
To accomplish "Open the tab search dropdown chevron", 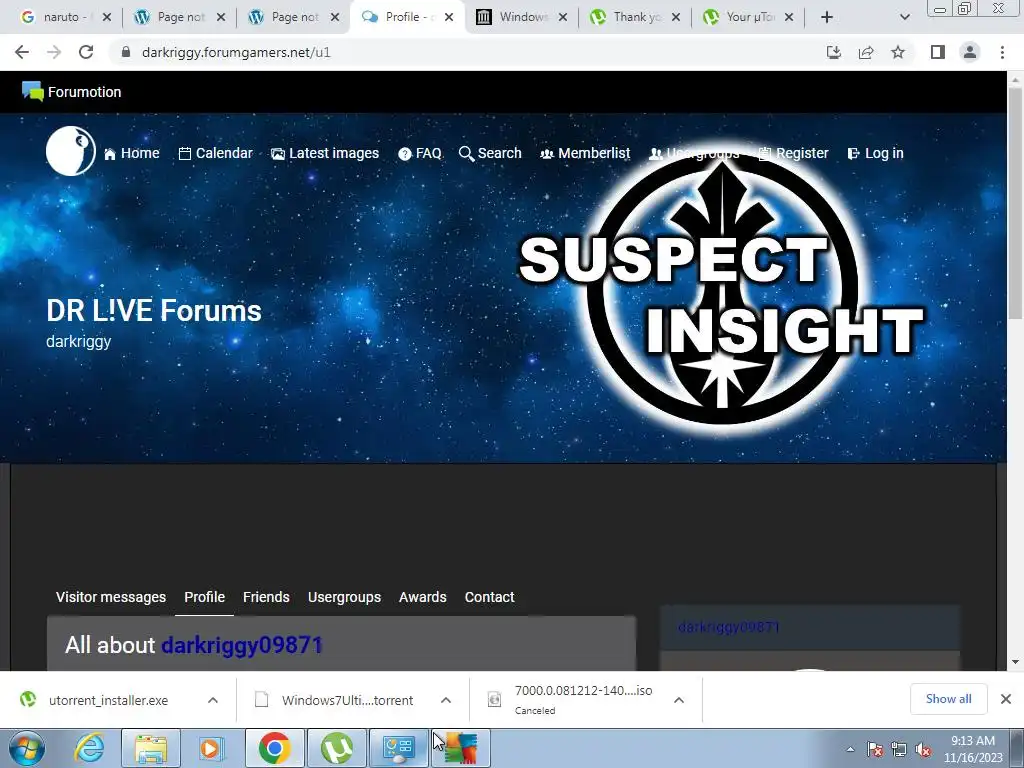I will (x=904, y=17).
